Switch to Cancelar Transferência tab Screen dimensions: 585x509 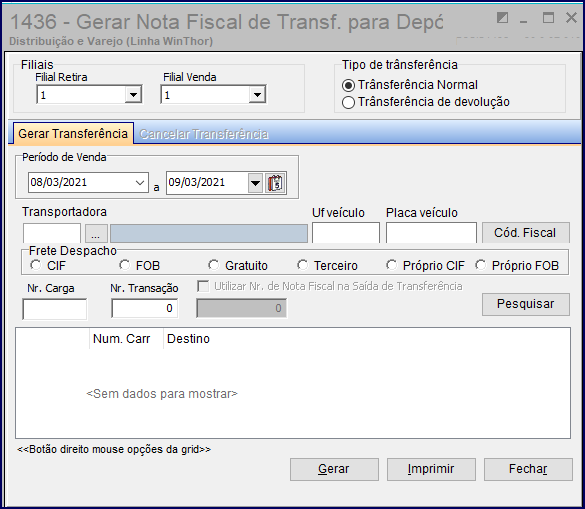click(x=204, y=134)
